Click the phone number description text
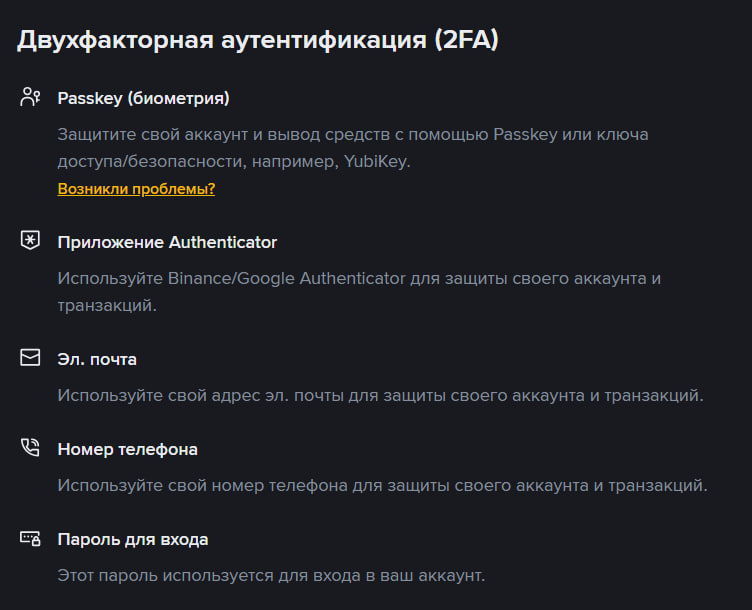Image resolution: width=752 pixels, height=610 pixels. [382, 486]
